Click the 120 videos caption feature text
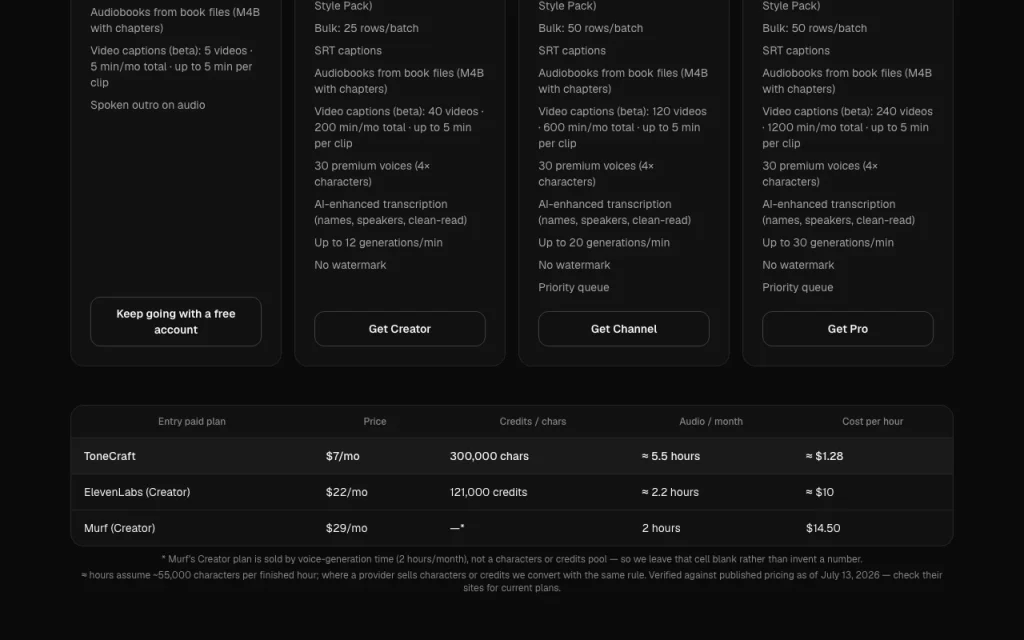This screenshot has height=640, width=1024. pos(622,127)
